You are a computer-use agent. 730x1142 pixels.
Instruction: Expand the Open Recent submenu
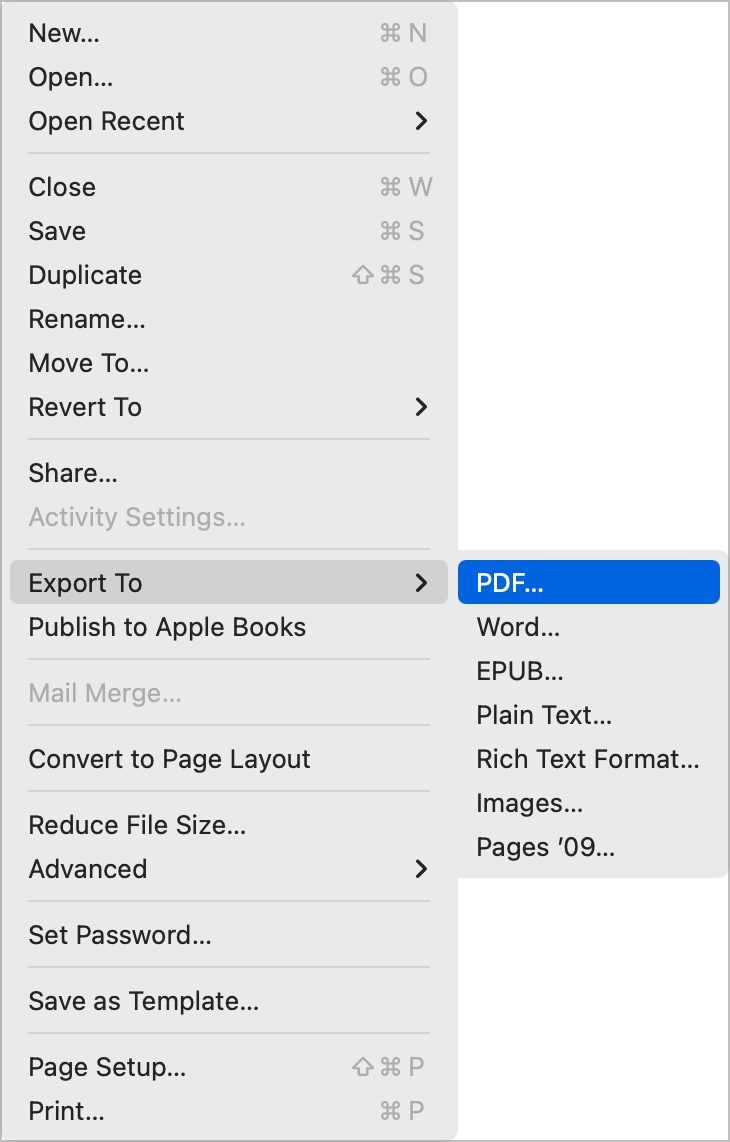click(106, 121)
